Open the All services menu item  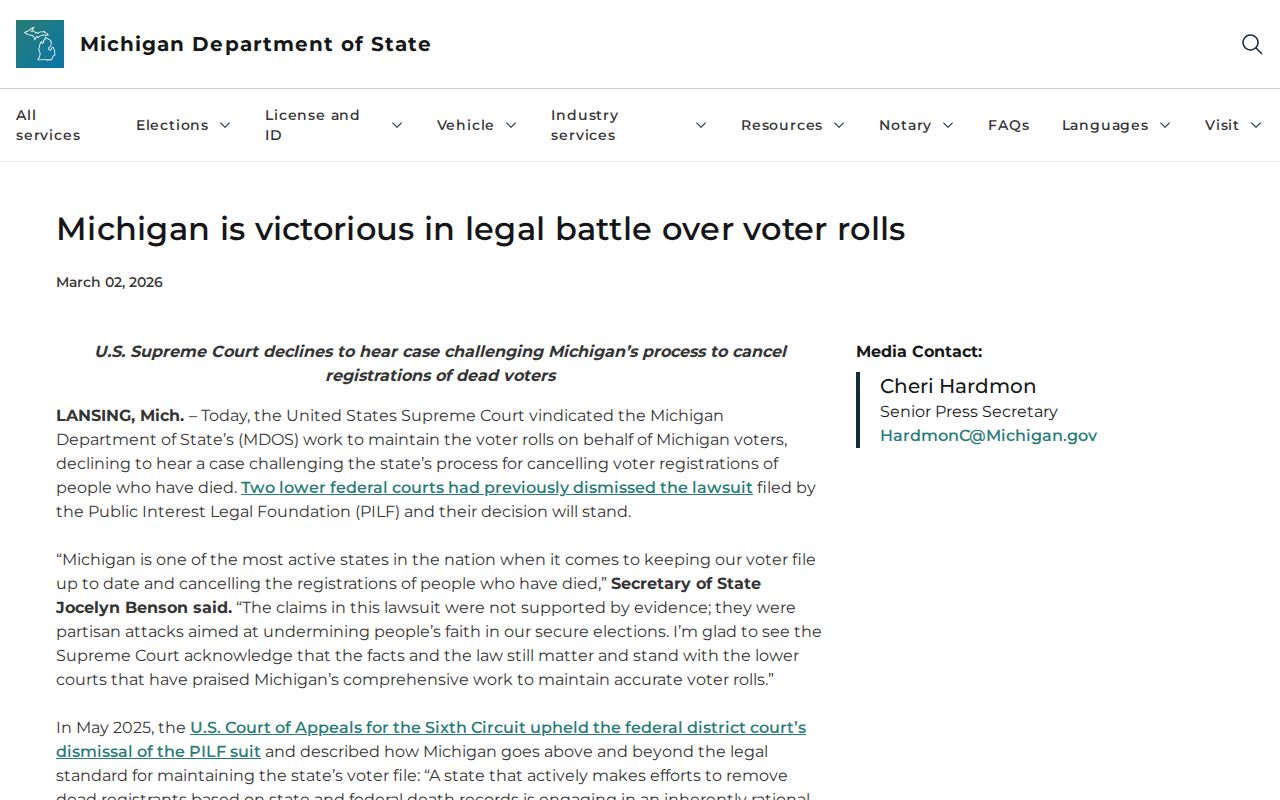pos(48,125)
